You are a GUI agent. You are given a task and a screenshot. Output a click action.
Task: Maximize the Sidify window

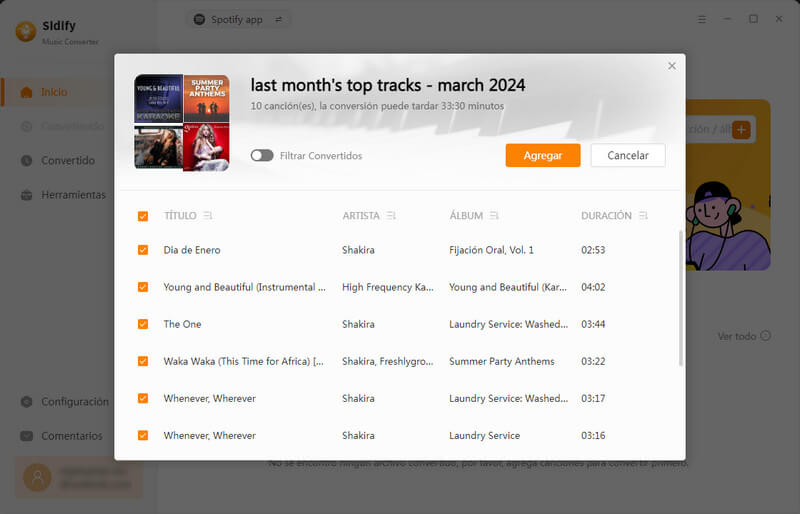point(753,19)
